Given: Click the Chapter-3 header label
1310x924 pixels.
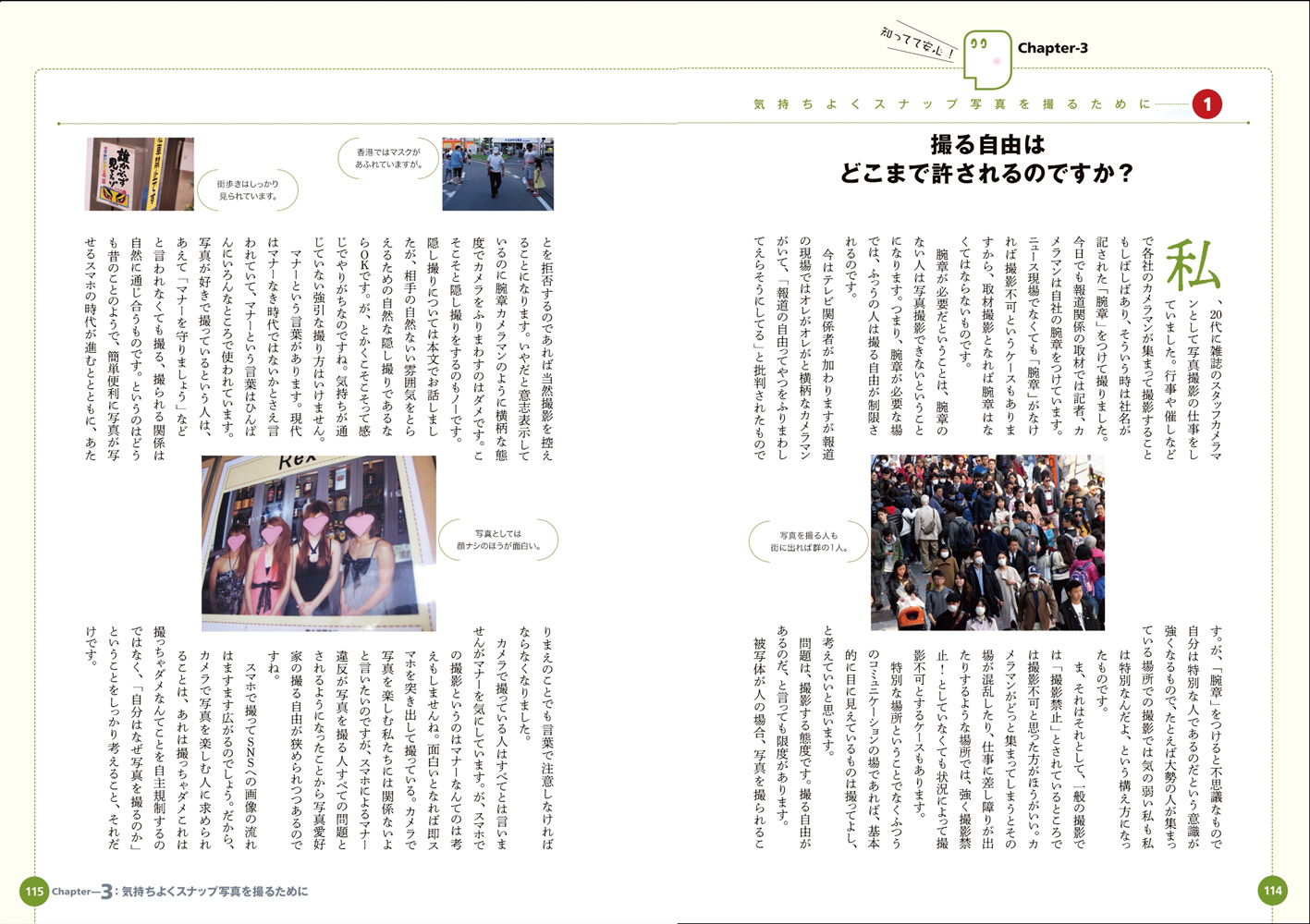Looking at the screenshot, I should [x=1052, y=48].
